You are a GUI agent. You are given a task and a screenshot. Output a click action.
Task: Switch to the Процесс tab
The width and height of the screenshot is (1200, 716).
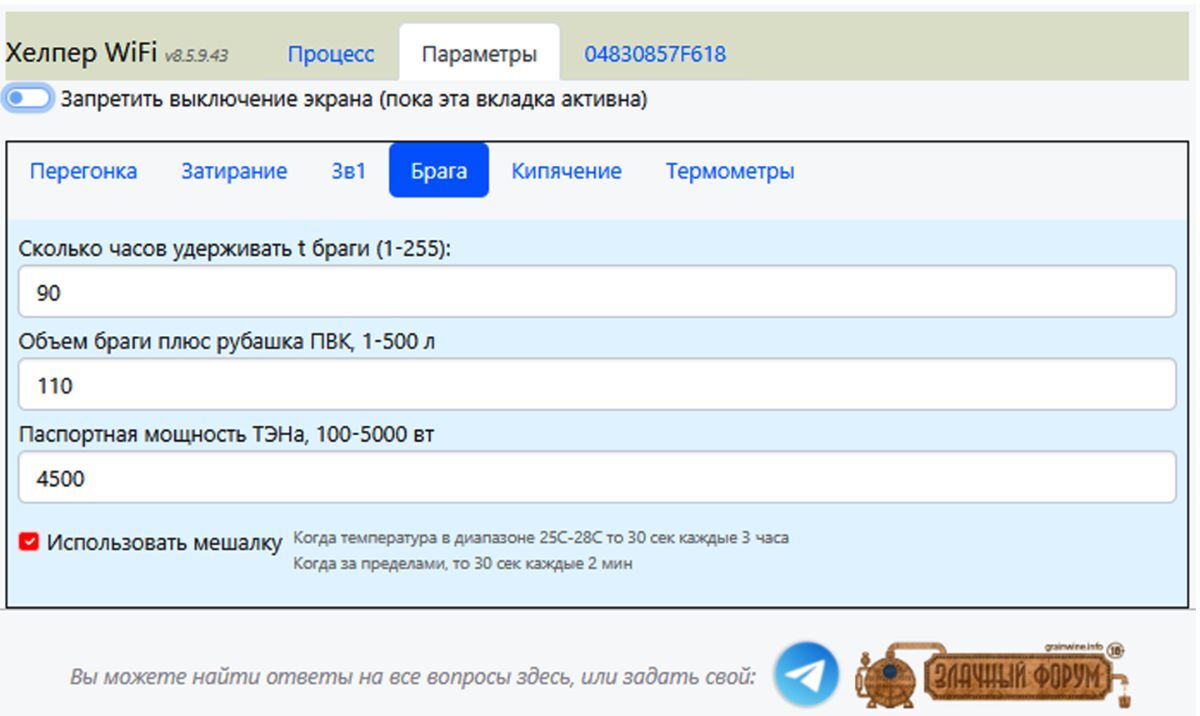point(331,54)
